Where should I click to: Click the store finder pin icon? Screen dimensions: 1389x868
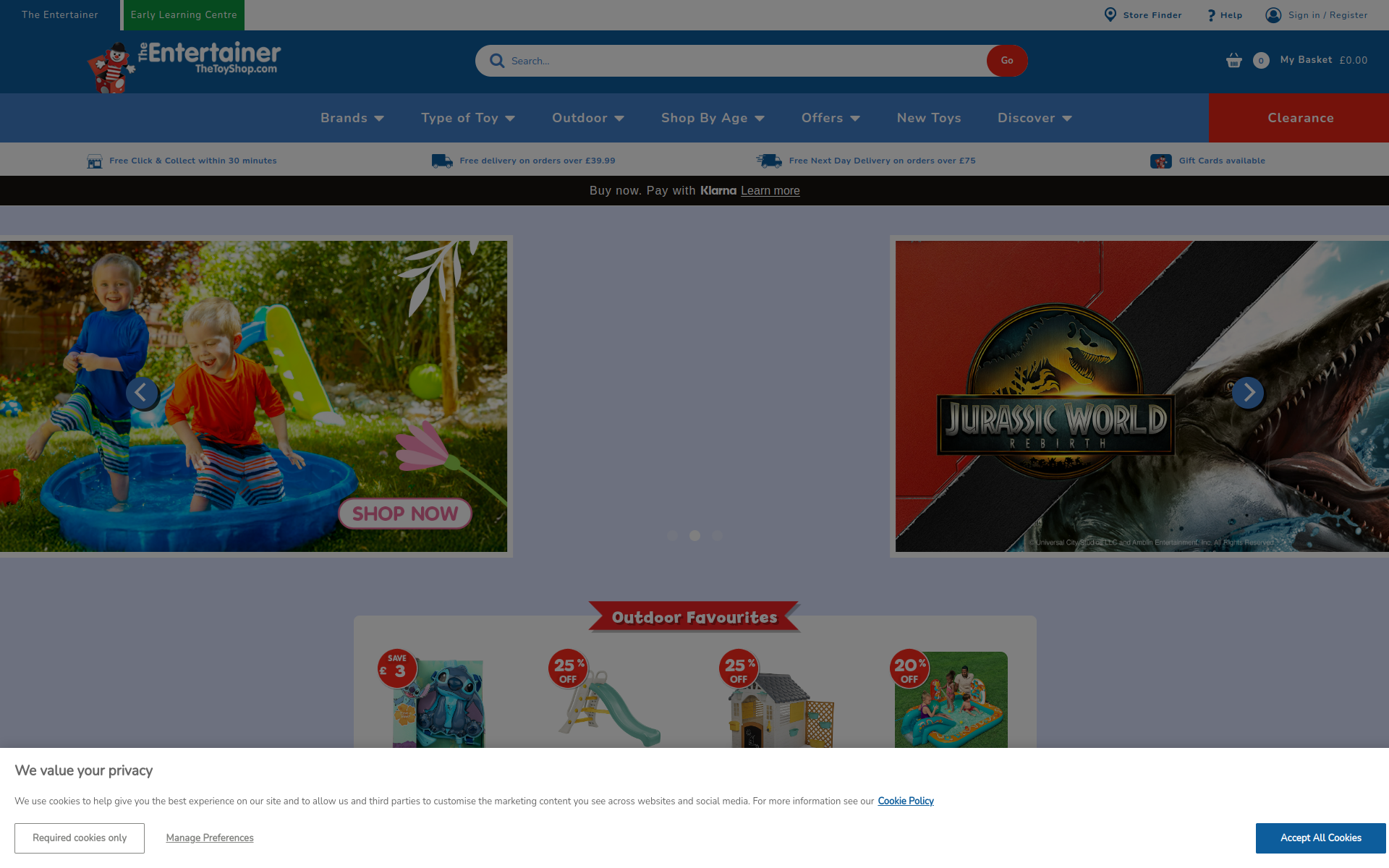point(1110,14)
